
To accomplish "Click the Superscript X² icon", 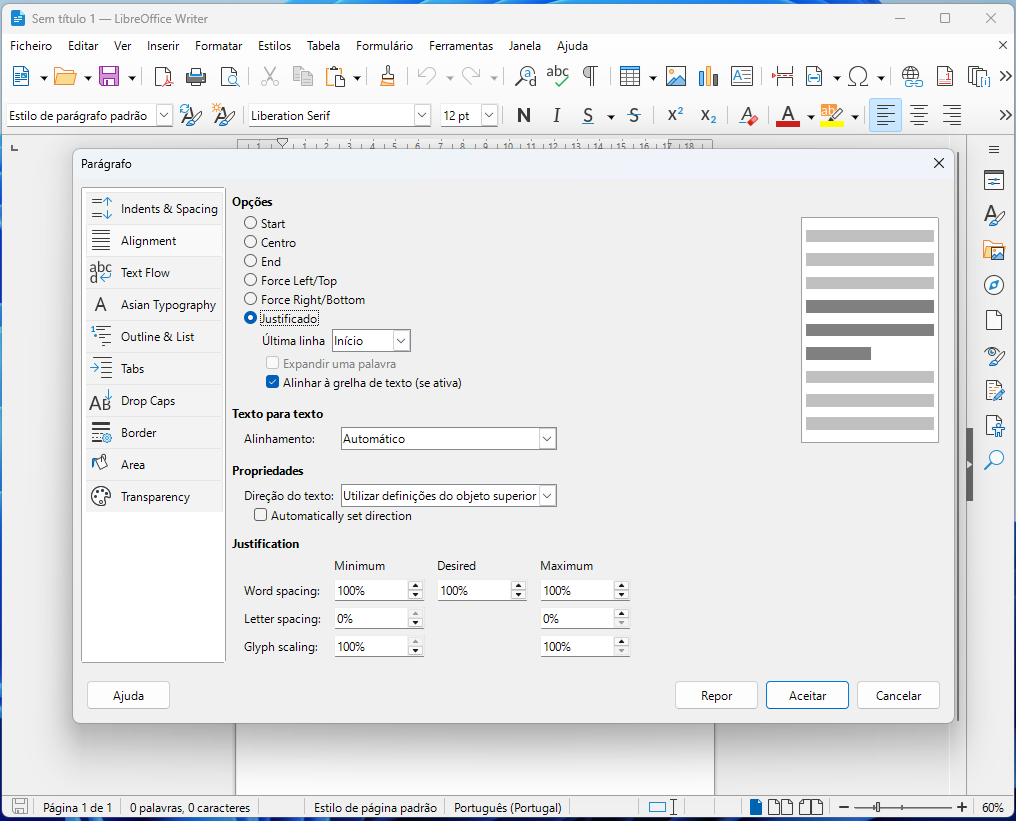I will click(x=675, y=116).
